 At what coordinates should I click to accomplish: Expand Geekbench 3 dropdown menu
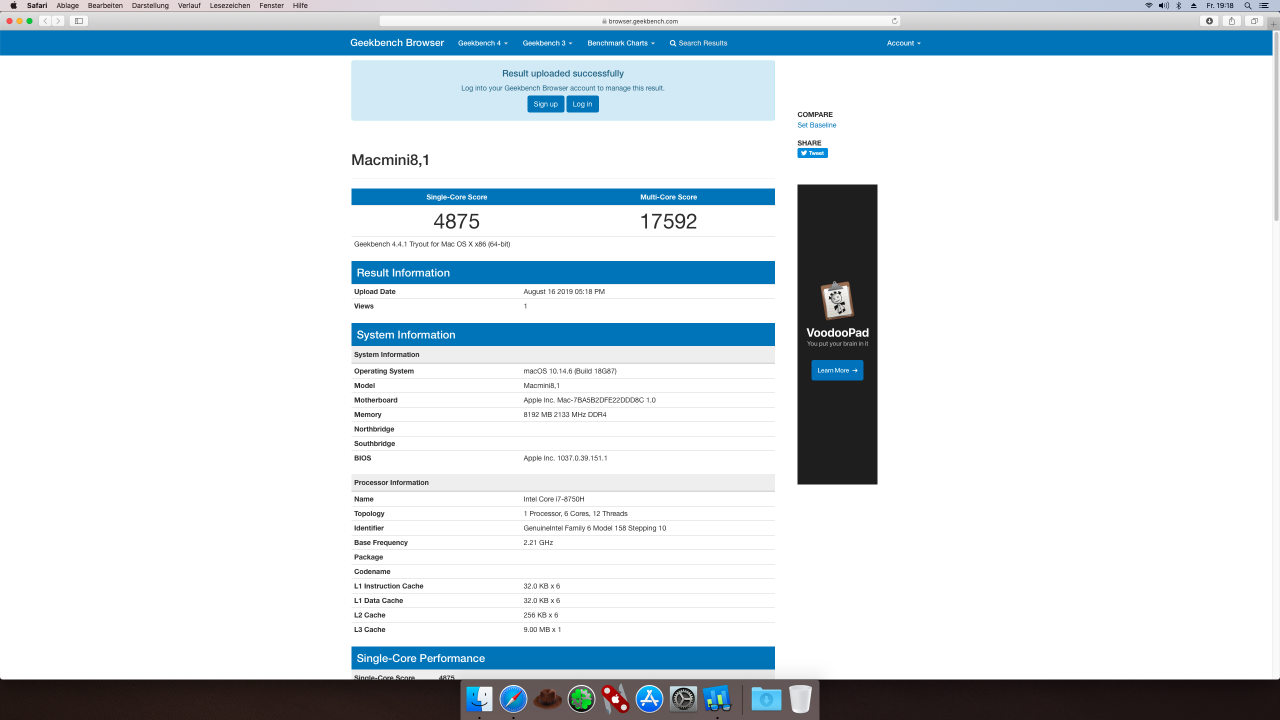click(x=547, y=43)
